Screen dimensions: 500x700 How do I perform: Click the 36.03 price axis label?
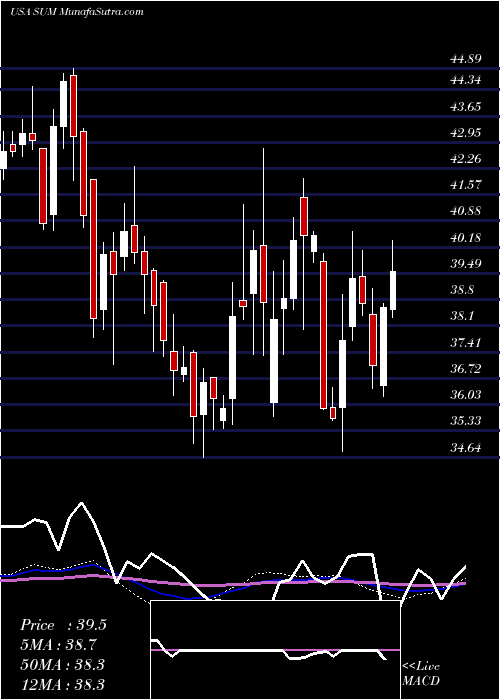tap(465, 395)
